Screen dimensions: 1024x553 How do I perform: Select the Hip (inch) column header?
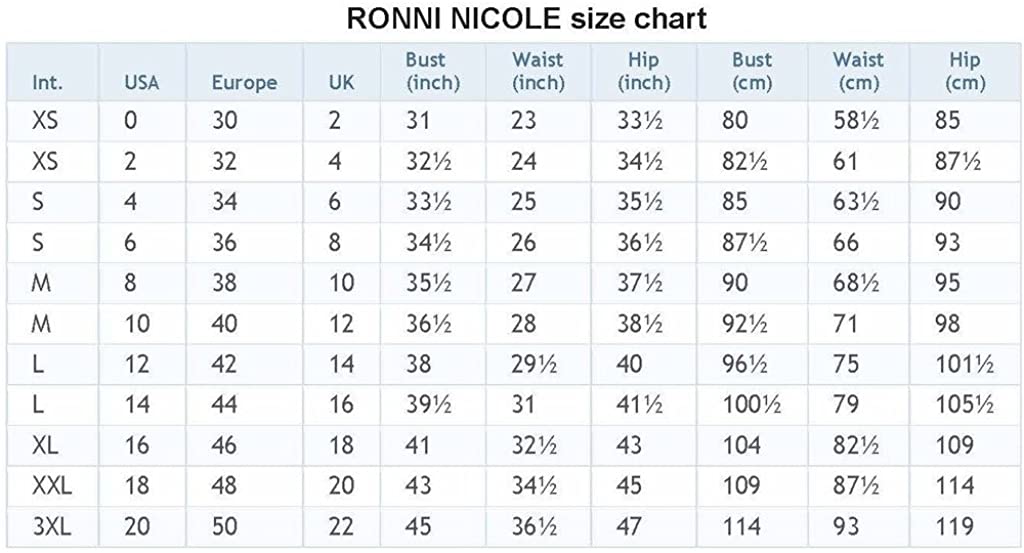(644, 71)
